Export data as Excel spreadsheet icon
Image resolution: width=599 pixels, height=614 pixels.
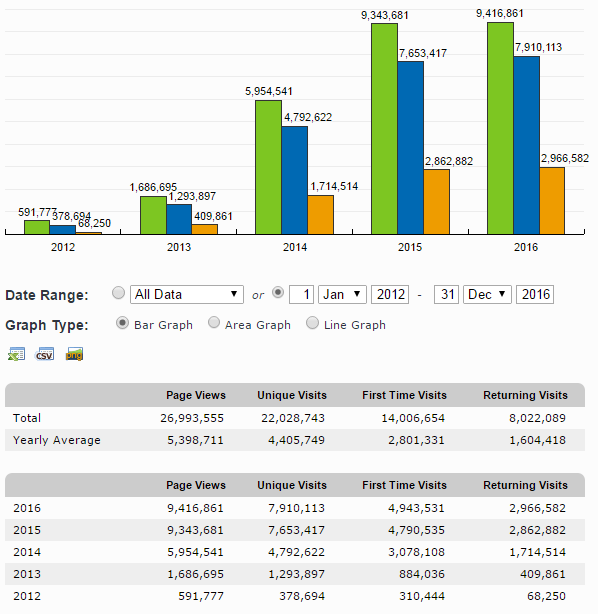click(16, 354)
